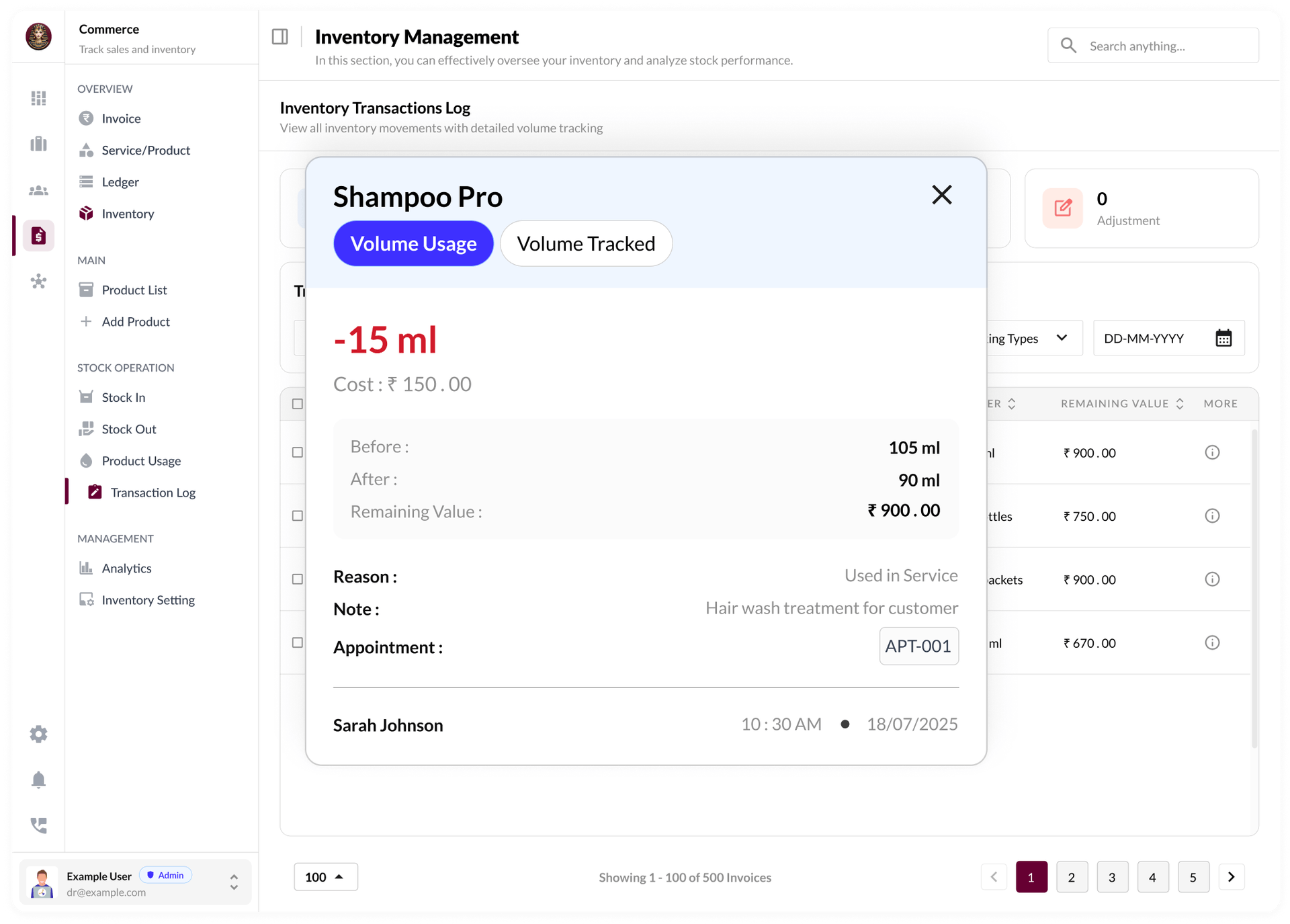This screenshot has width=1290, height=924.
Task: Select the header checkbox in the transactions table
Action: coord(296,403)
